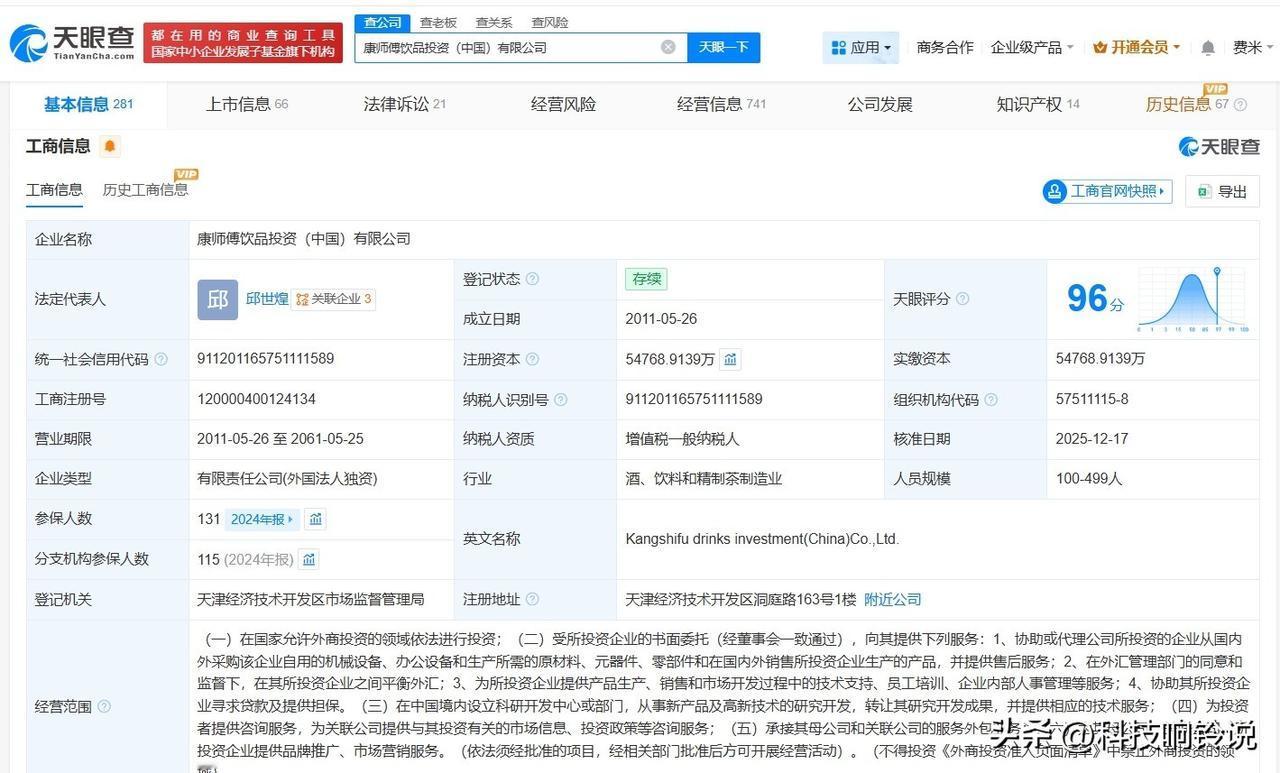
Task: Click the 邱 avatar of legal representative
Action: (217, 299)
